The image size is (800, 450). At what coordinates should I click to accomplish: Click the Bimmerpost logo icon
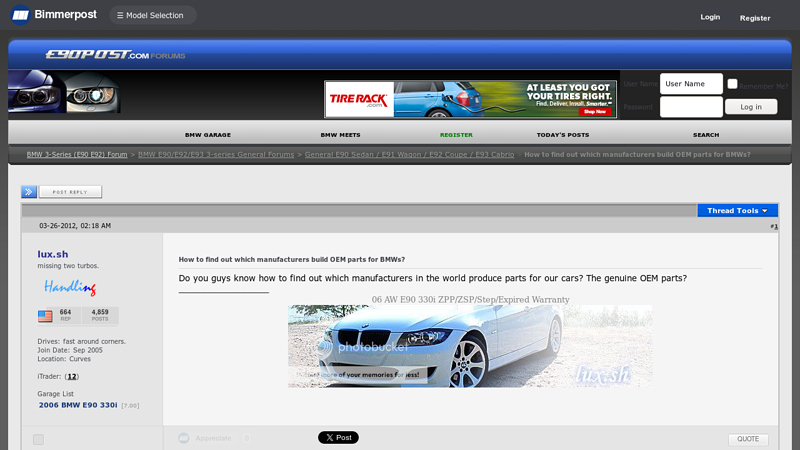click(20, 15)
